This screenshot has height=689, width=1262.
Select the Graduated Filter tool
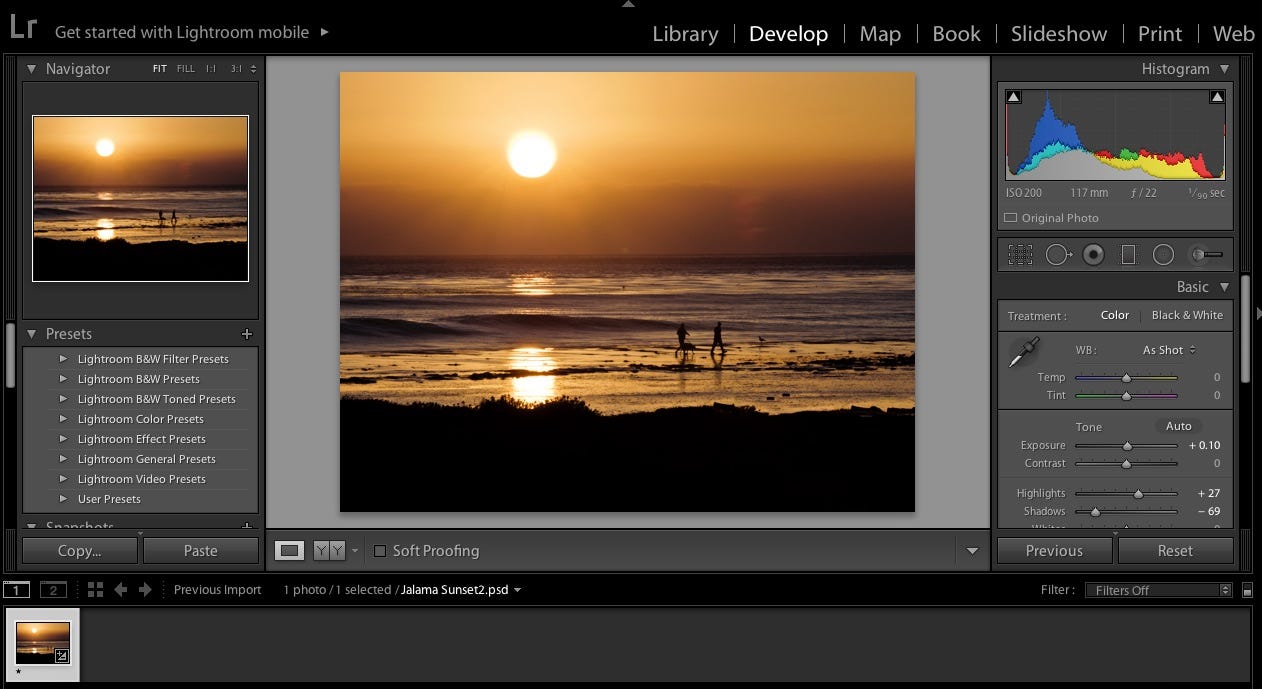[x=1128, y=255]
